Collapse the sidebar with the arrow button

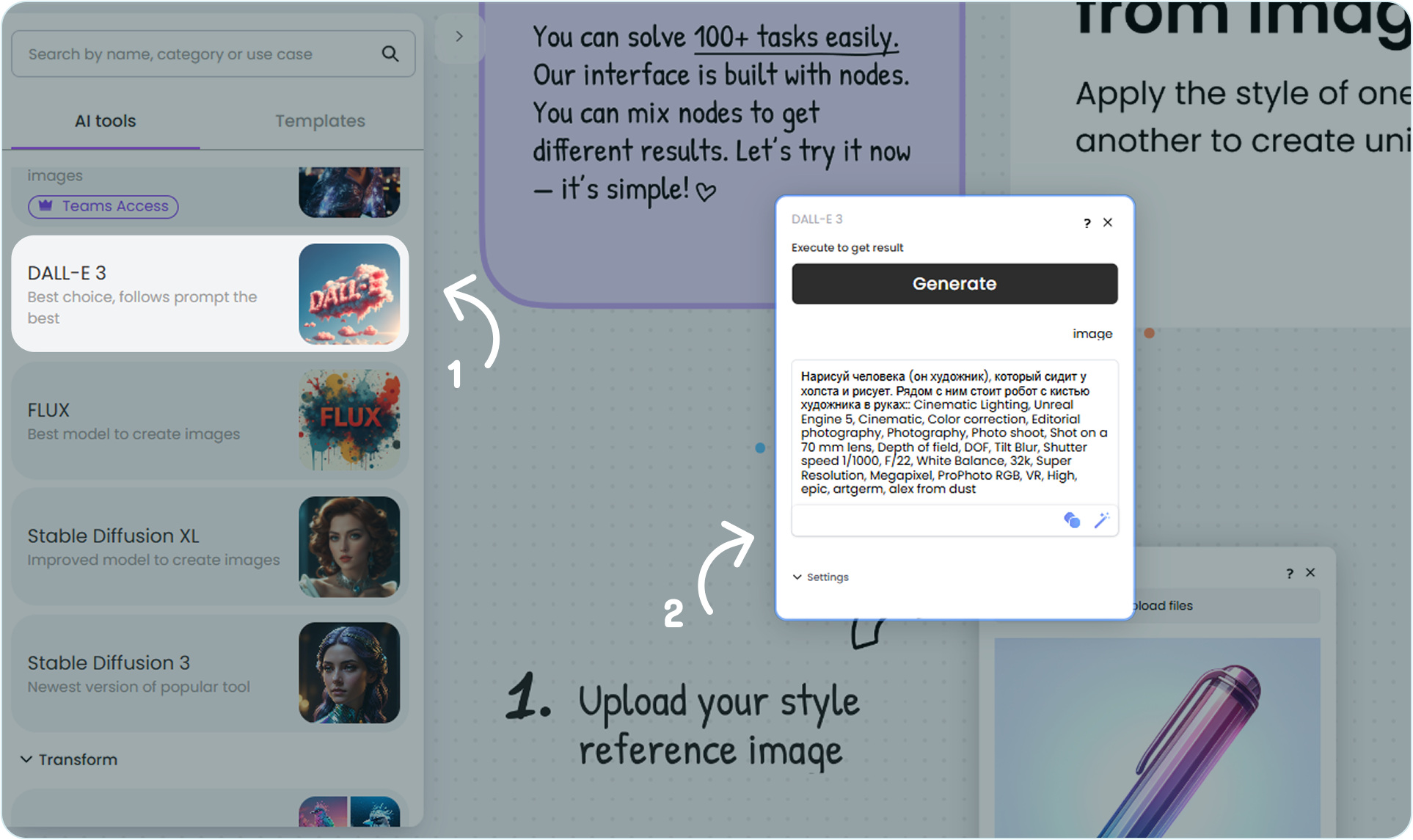click(x=459, y=37)
